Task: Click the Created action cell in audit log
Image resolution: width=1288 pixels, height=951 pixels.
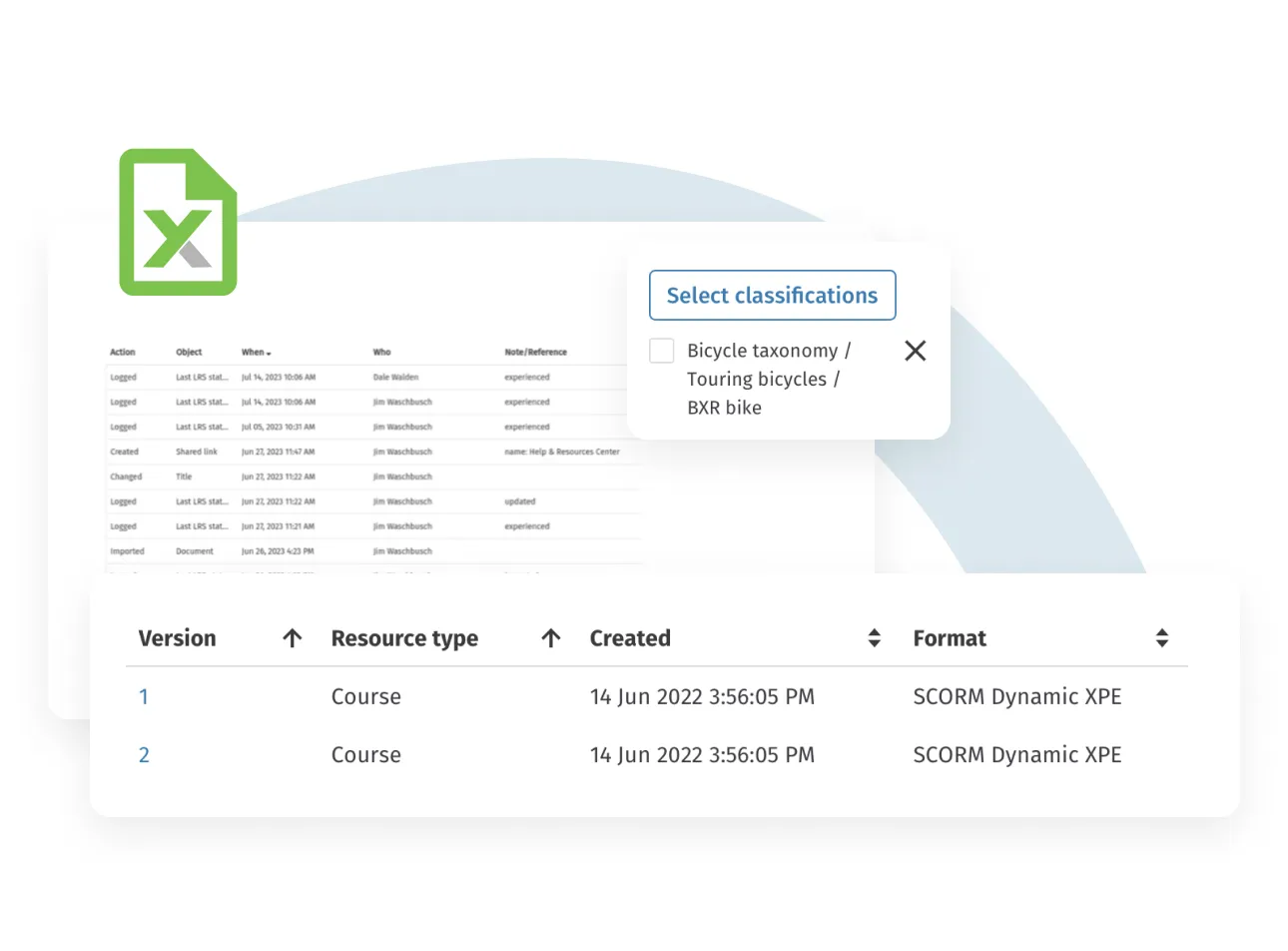Action: click(124, 452)
